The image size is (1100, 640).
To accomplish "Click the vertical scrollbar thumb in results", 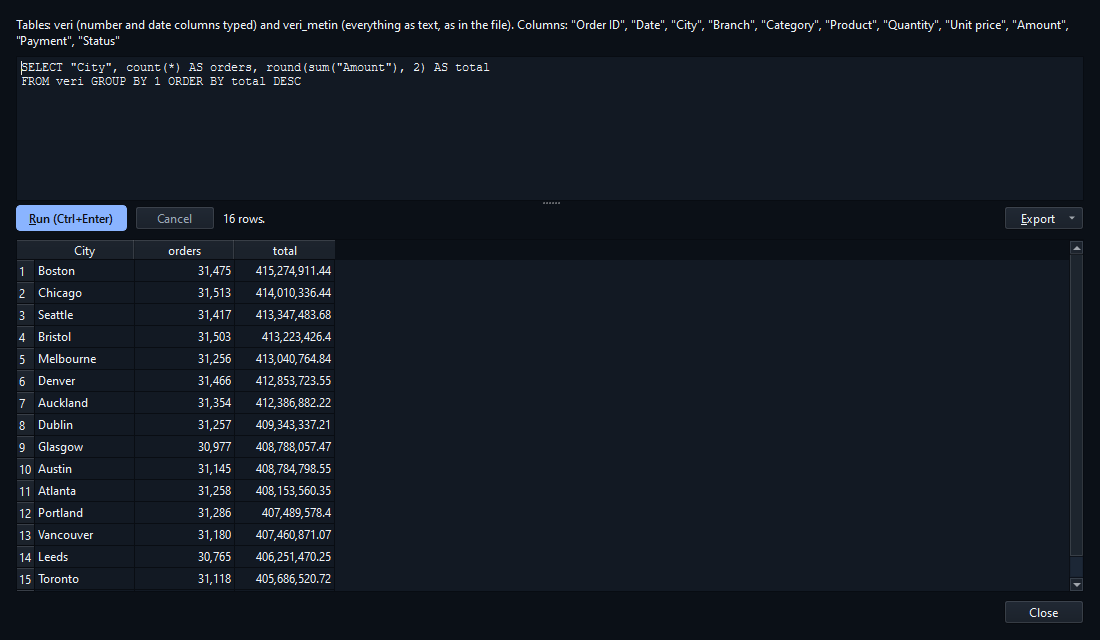I will pos(1076,405).
